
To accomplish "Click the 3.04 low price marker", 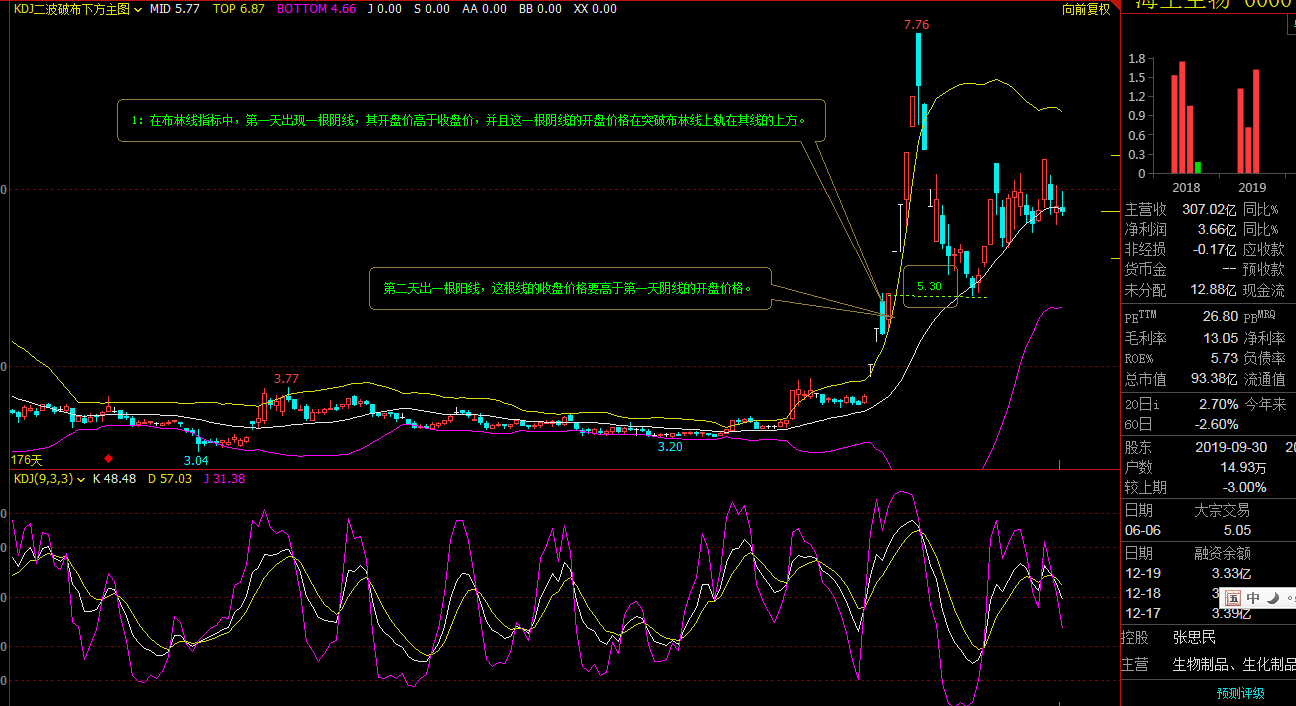I will pos(196,460).
